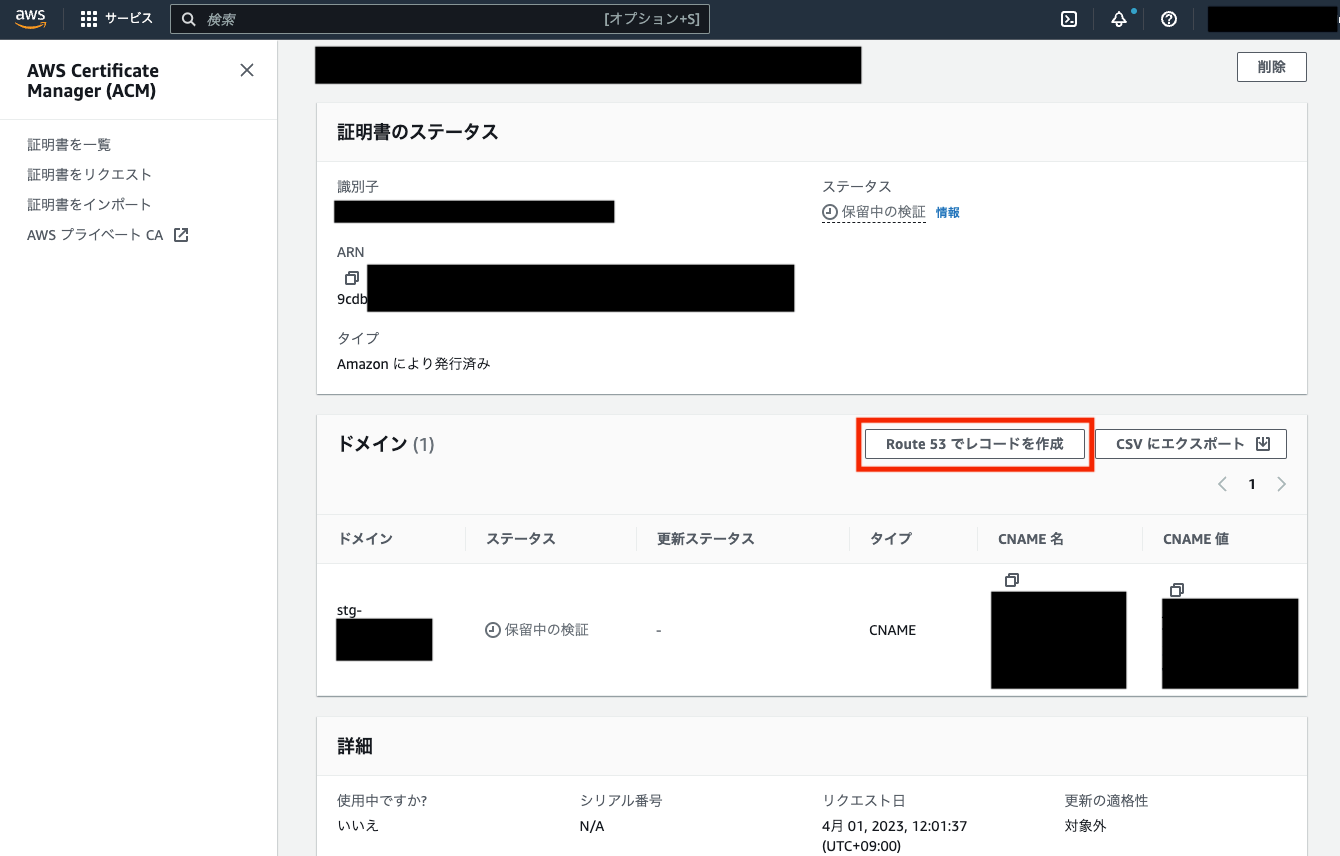Screen dimensions: 1340x856
Task: Click the CNAME 名 column header
Action: [1031, 539]
